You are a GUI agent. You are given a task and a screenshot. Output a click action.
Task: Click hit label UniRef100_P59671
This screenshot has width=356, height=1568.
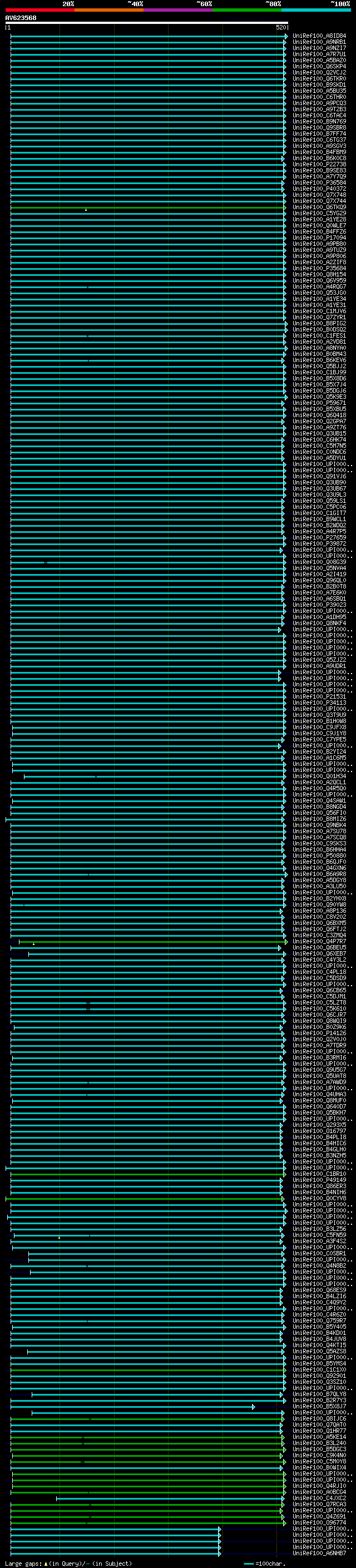[x=319, y=403]
